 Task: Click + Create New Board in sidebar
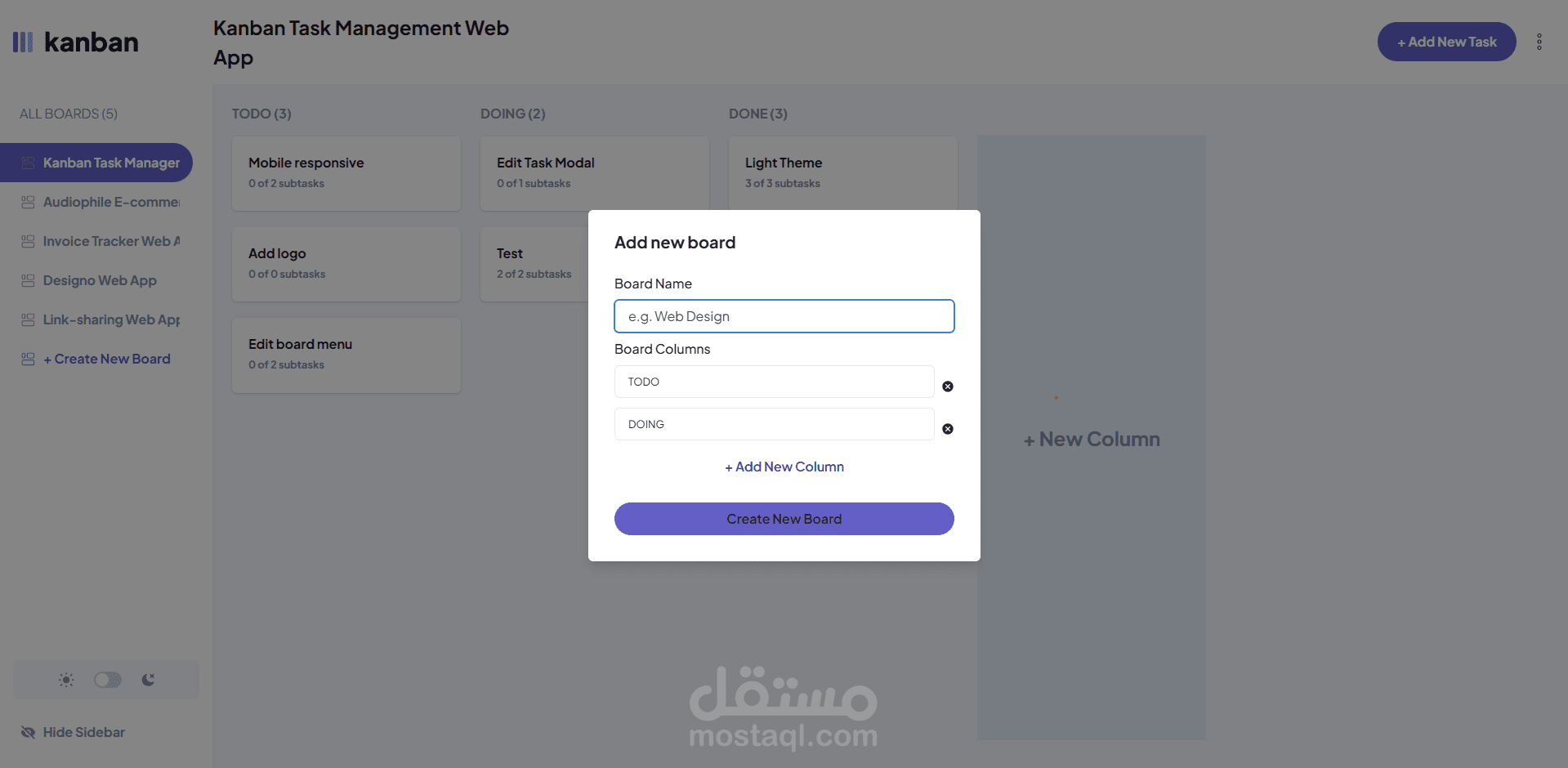(106, 359)
